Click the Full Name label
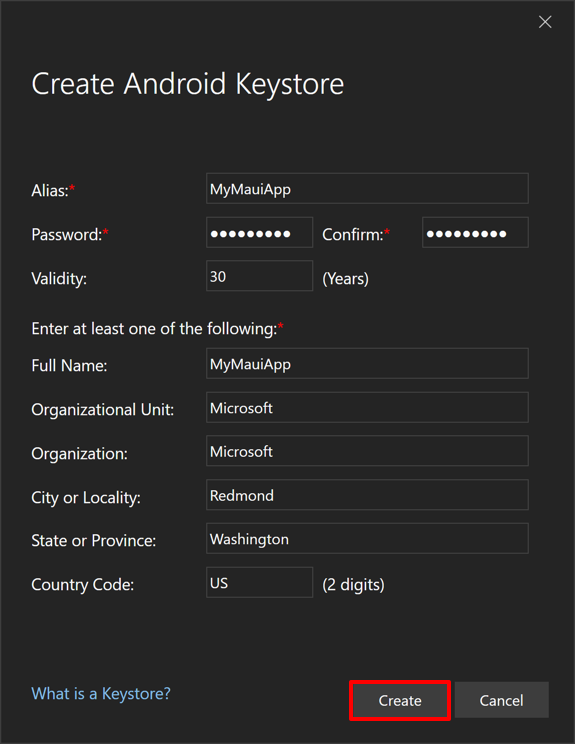The width and height of the screenshot is (575, 744). [x=69, y=365]
